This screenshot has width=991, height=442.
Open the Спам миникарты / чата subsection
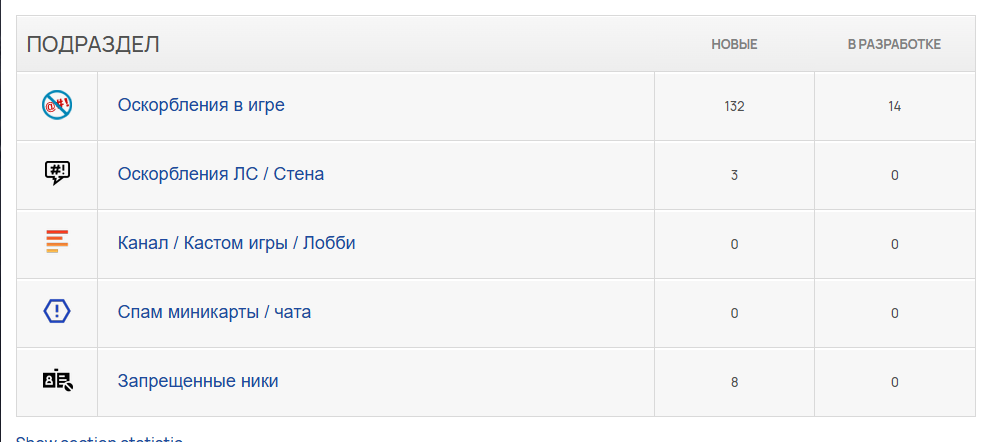pyautogui.click(x=214, y=312)
